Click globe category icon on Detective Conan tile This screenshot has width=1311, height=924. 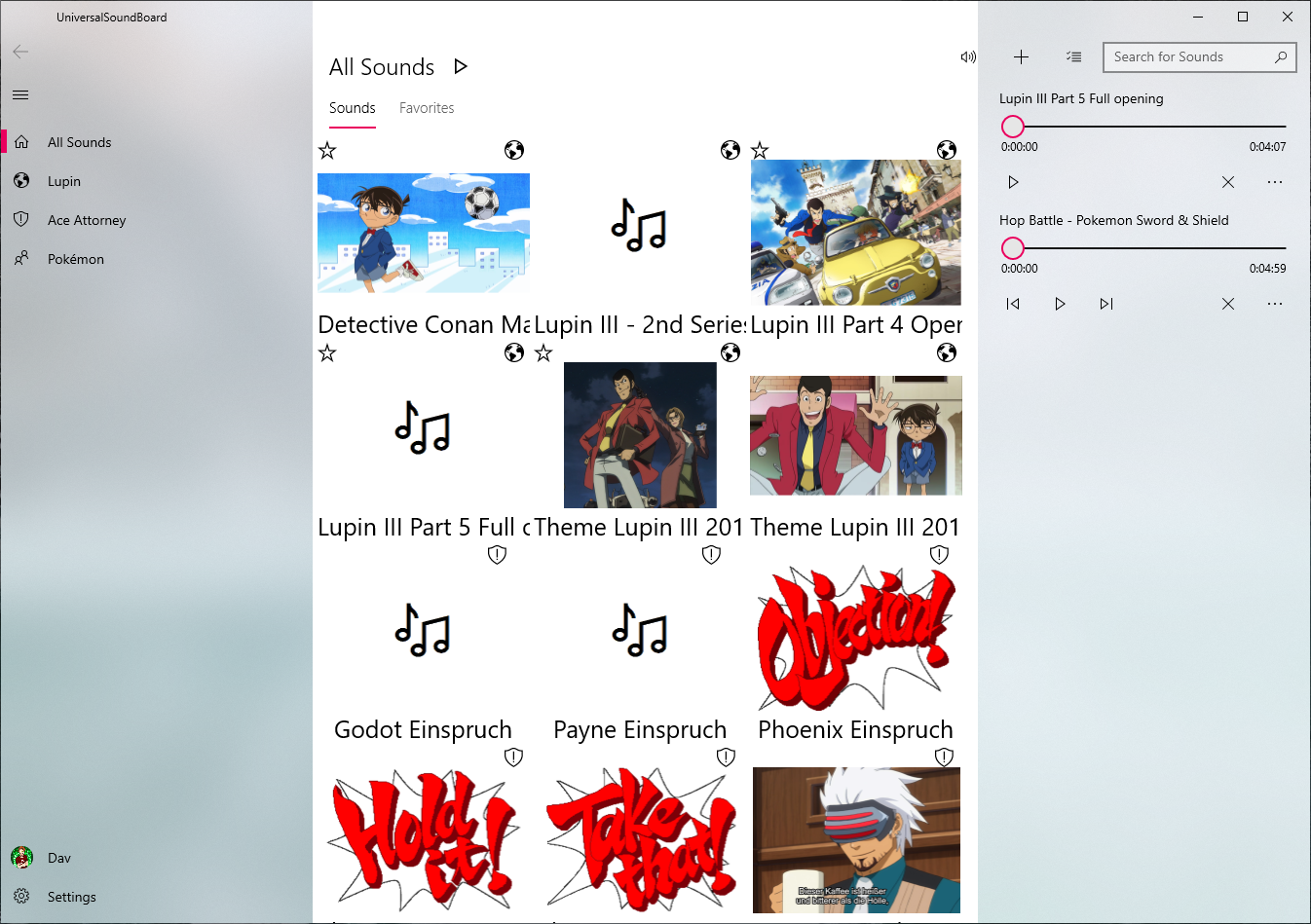[x=514, y=150]
